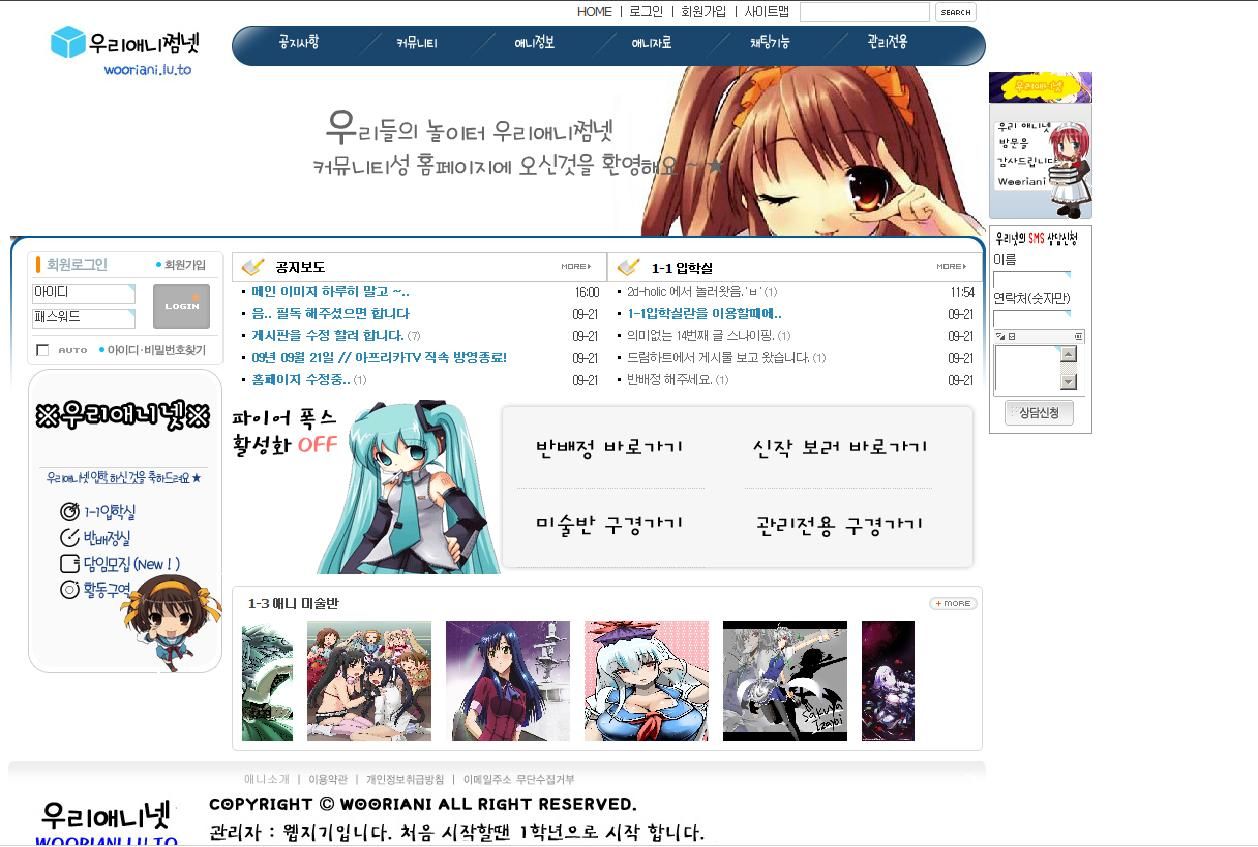Open post 2d-holic 에서 놀러왔음
This screenshot has height=847, width=1258.
[695, 292]
